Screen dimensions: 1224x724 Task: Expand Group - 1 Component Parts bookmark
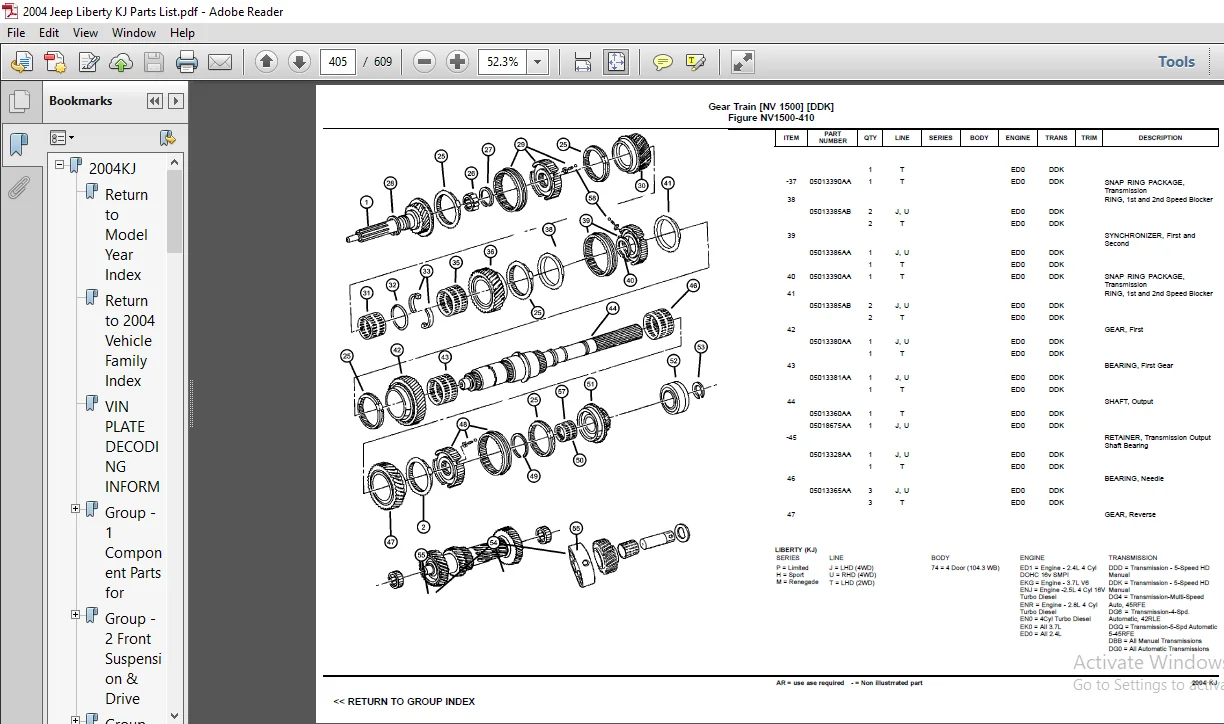75,509
